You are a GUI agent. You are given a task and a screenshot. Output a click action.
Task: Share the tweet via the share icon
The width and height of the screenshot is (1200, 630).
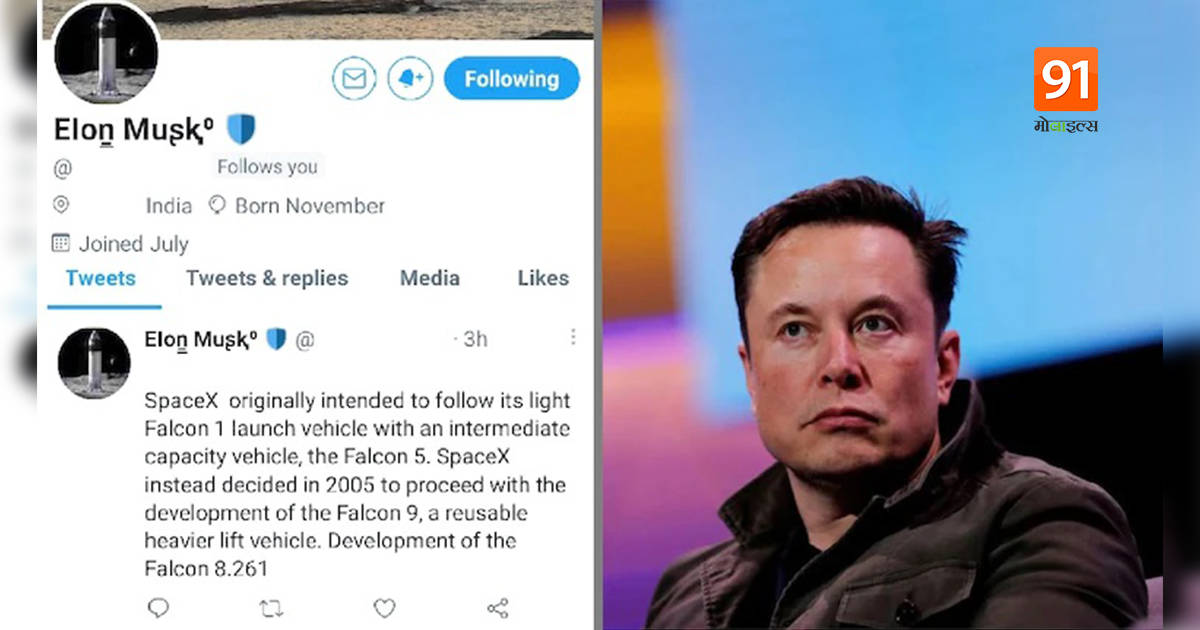click(497, 607)
